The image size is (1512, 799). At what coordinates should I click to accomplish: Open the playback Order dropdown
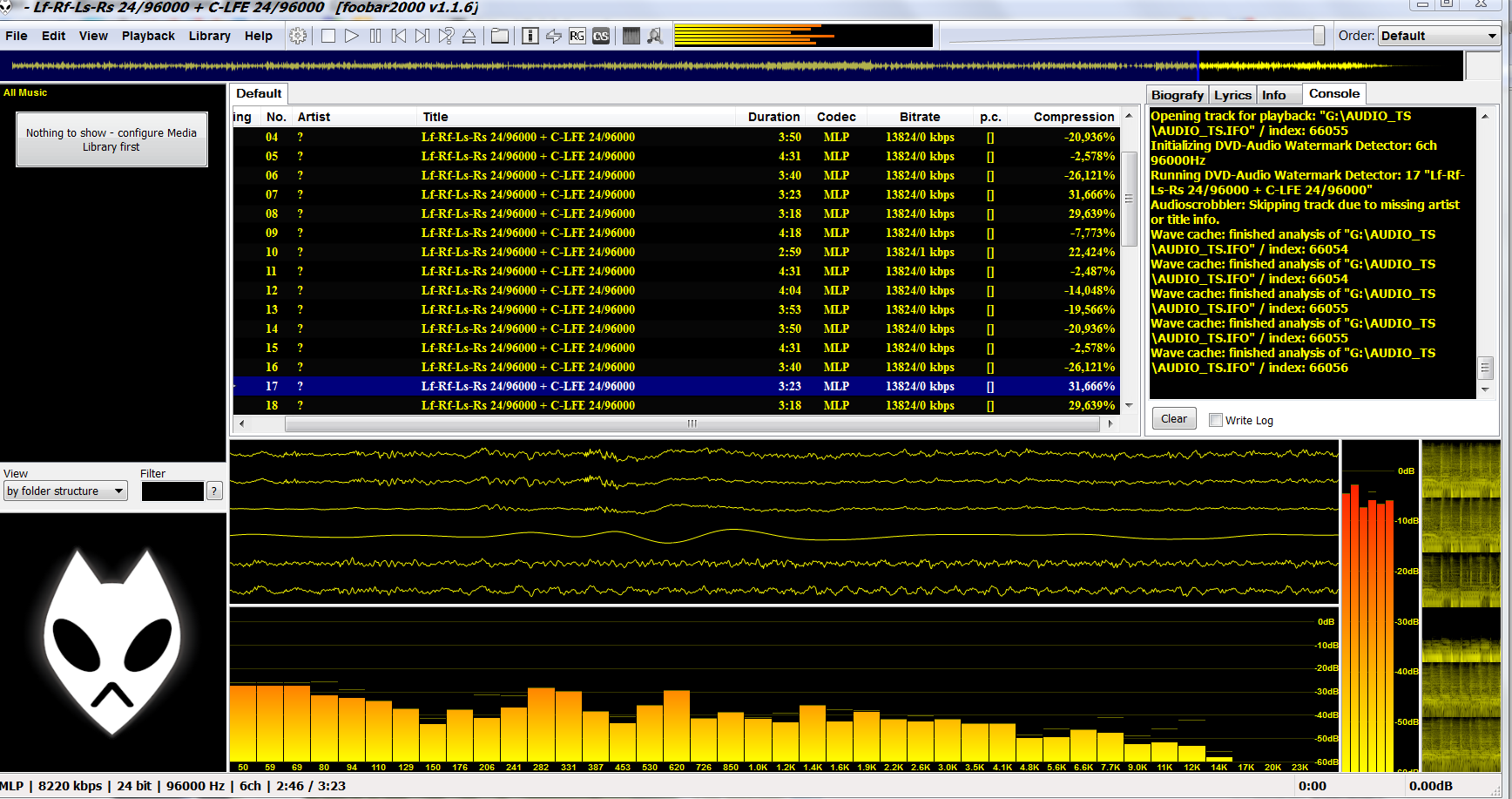(1438, 36)
